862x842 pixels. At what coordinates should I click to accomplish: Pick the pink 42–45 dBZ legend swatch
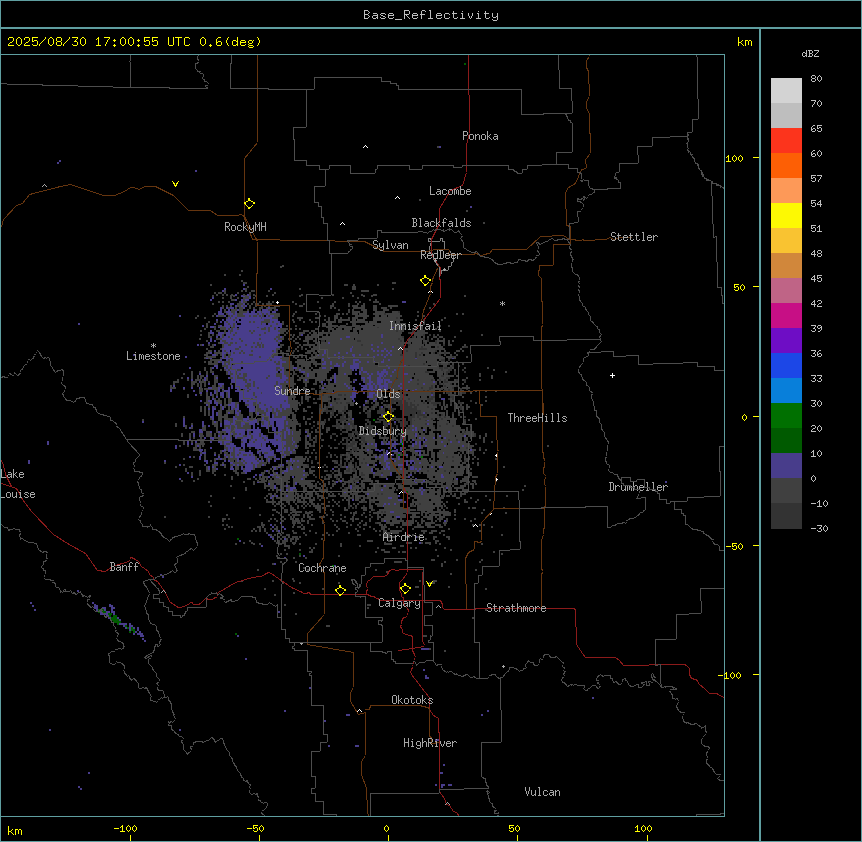(786, 291)
